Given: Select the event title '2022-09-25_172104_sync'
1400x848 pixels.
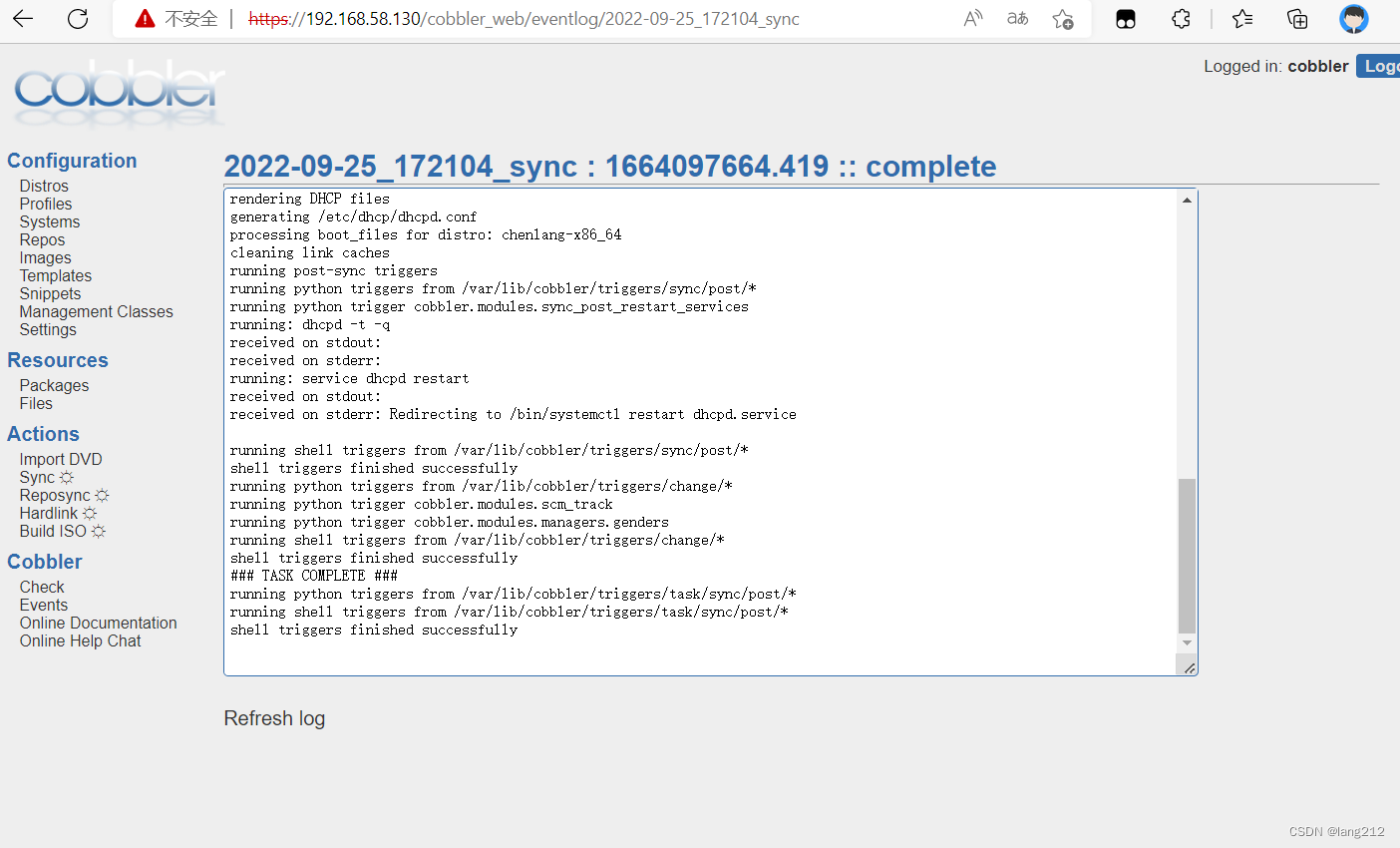Looking at the screenshot, I should (x=401, y=166).
